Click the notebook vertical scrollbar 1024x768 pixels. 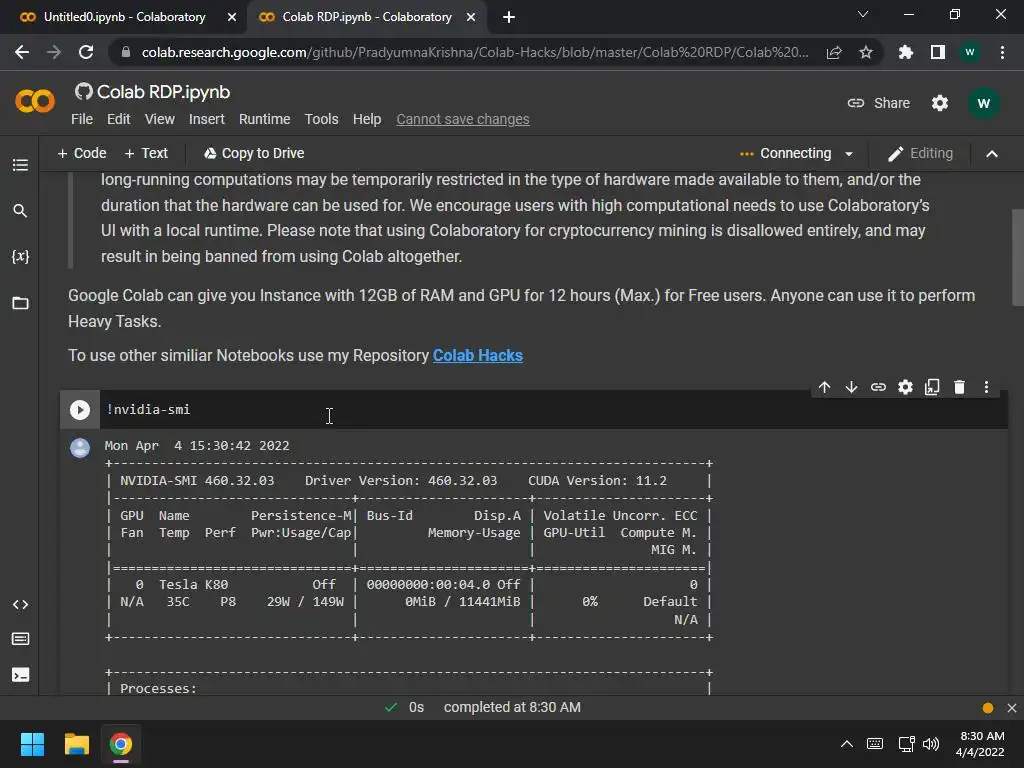click(x=1017, y=257)
